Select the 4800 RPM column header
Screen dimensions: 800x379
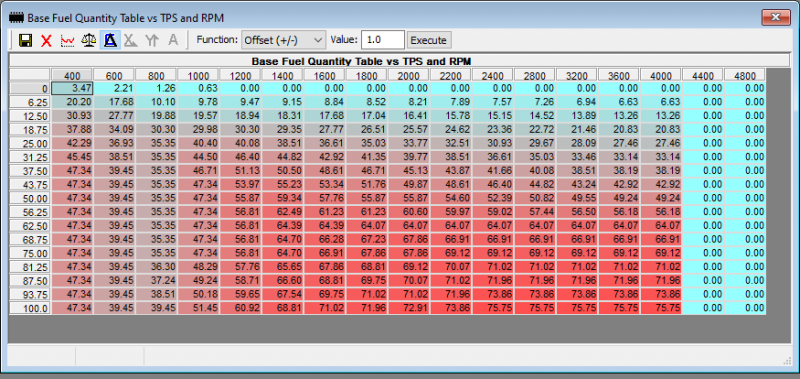pyautogui.click(x=744, y=75)
